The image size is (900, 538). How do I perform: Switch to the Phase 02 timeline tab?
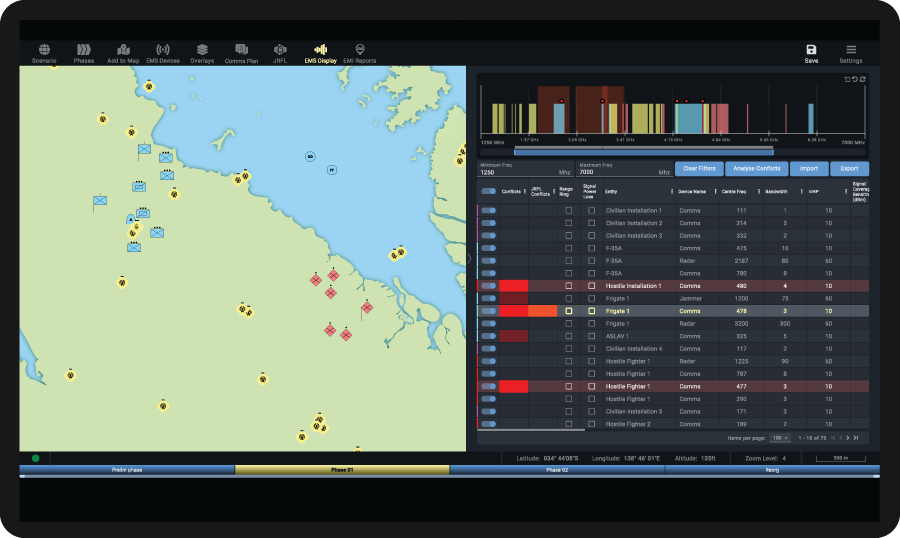click(x=556, y=469)
